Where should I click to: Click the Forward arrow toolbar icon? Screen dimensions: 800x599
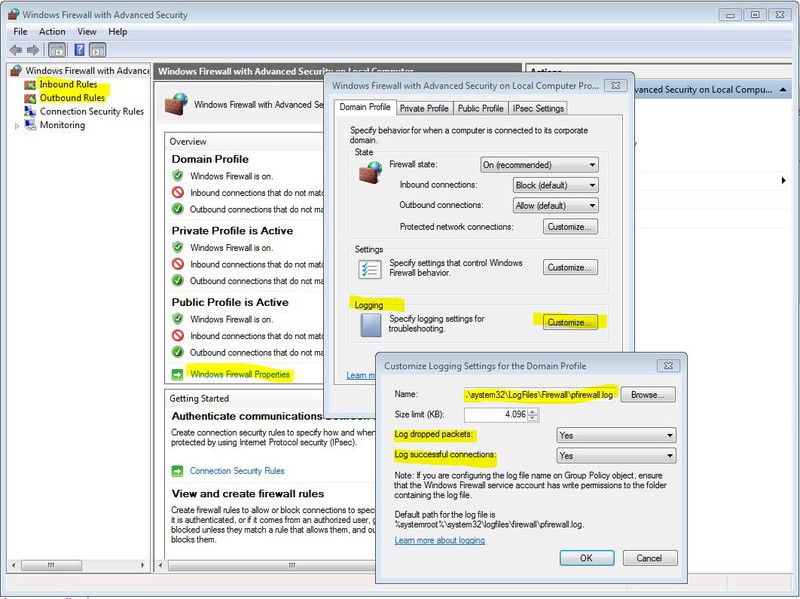tap(34, 50)
